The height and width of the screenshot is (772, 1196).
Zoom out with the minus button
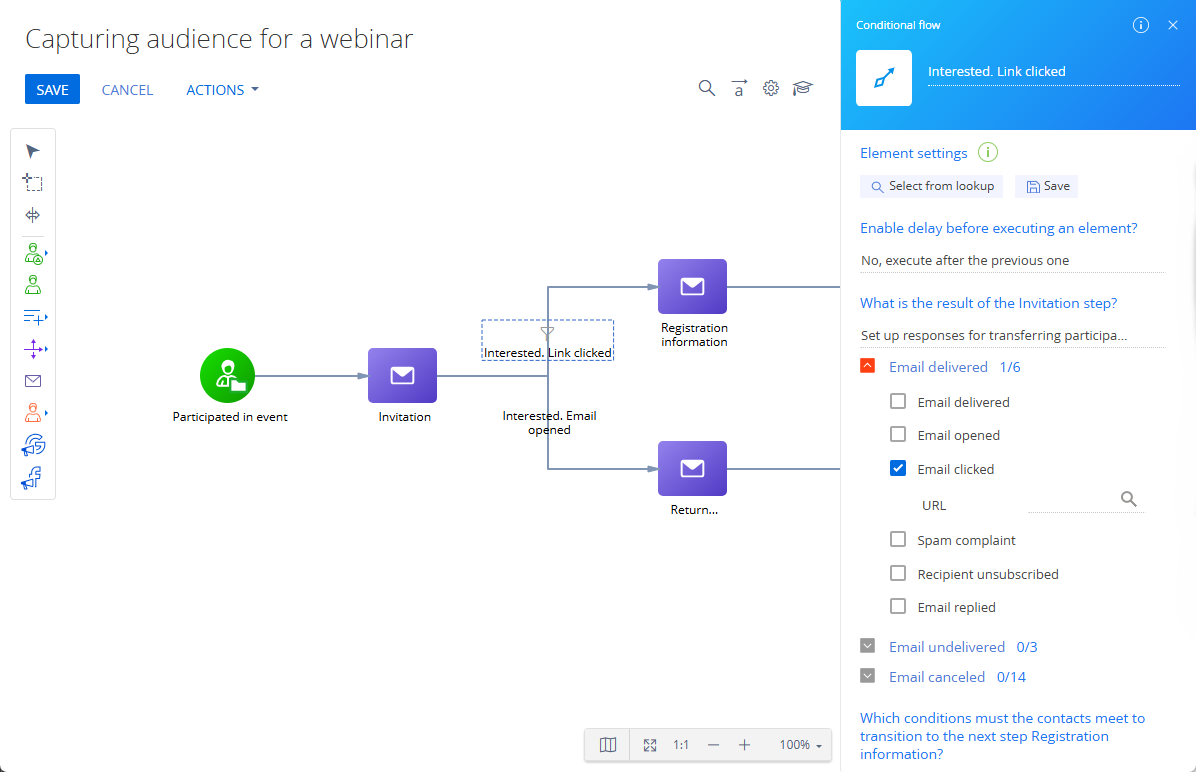point(713,745)
